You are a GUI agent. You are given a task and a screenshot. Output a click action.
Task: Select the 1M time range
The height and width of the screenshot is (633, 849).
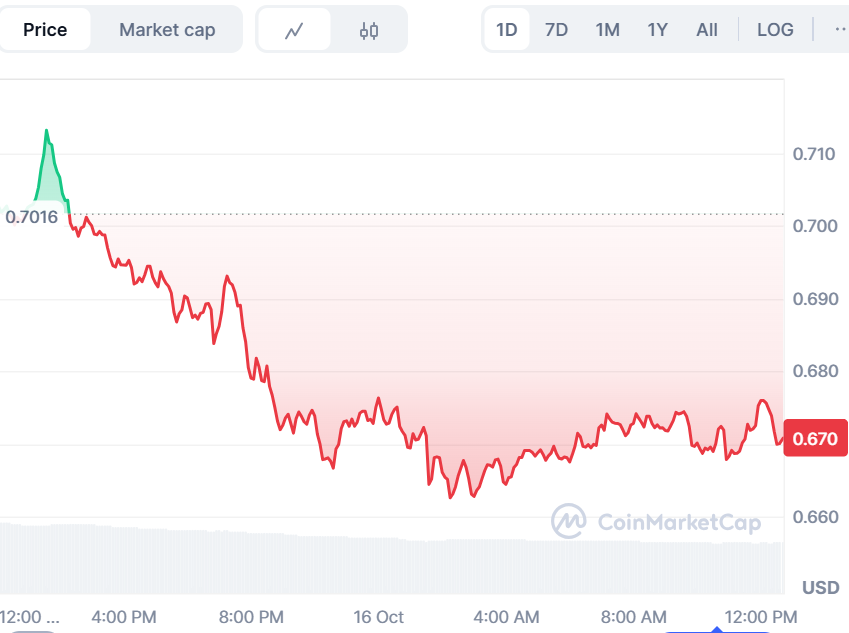point(607,29)
